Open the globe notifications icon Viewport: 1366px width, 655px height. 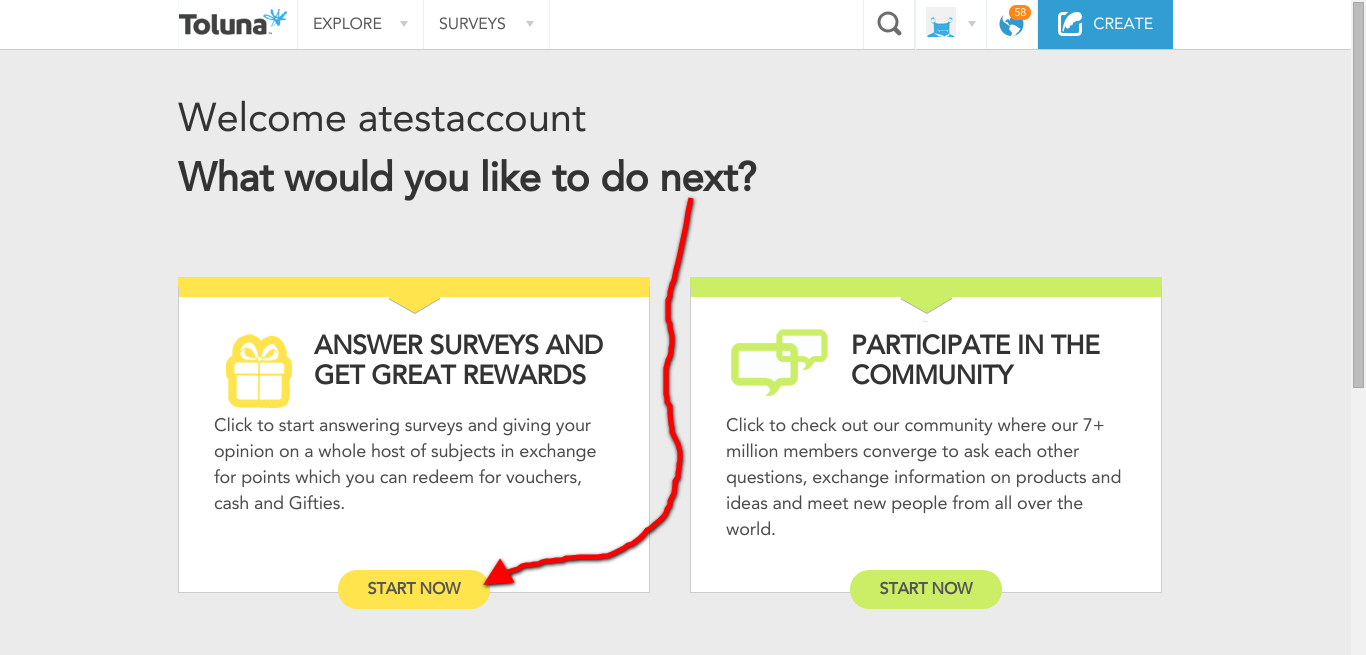coord(1011,25)
